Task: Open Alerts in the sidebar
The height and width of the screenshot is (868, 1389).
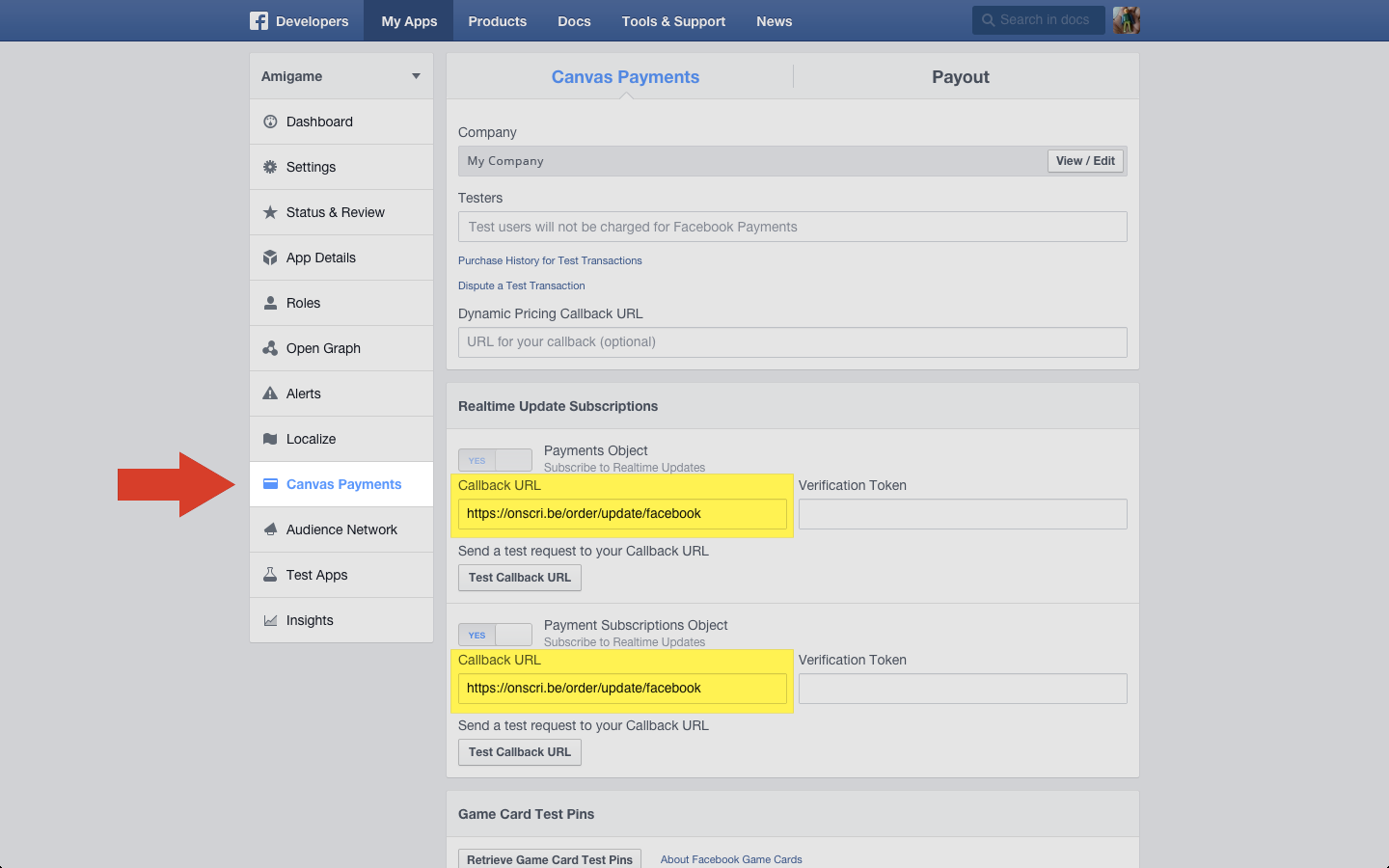Action: (341, 393)
